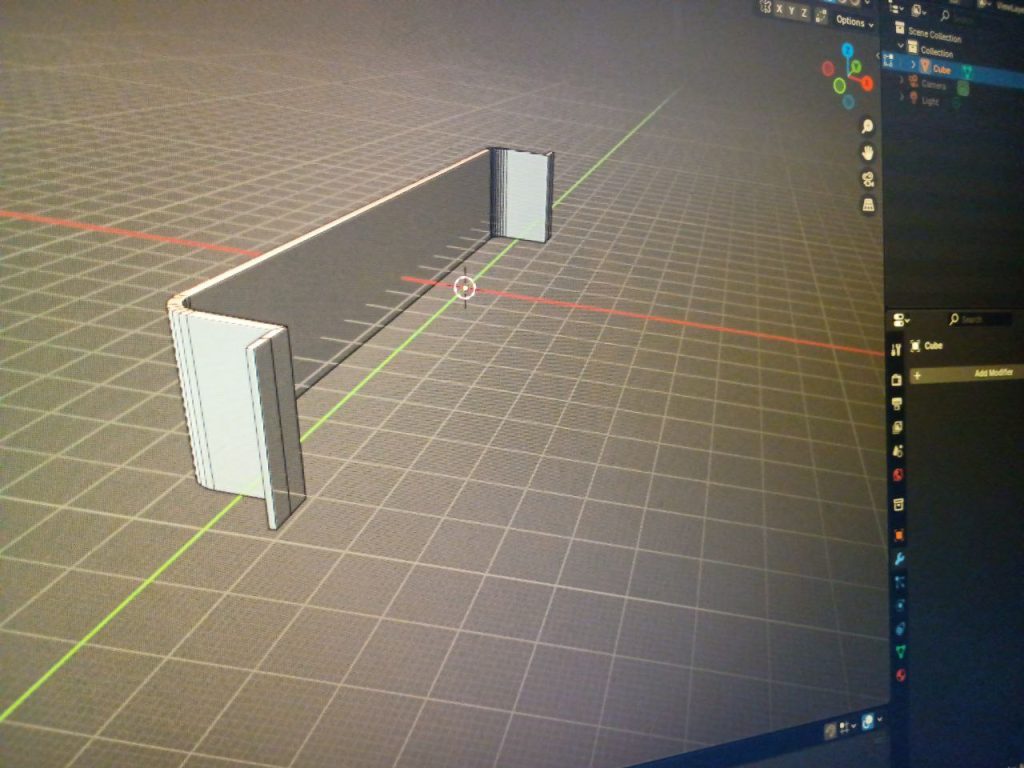This screenshot has height=768, width=1024.
Task: Expand the Camera arrow in outliner
Action: pos(902,79)
